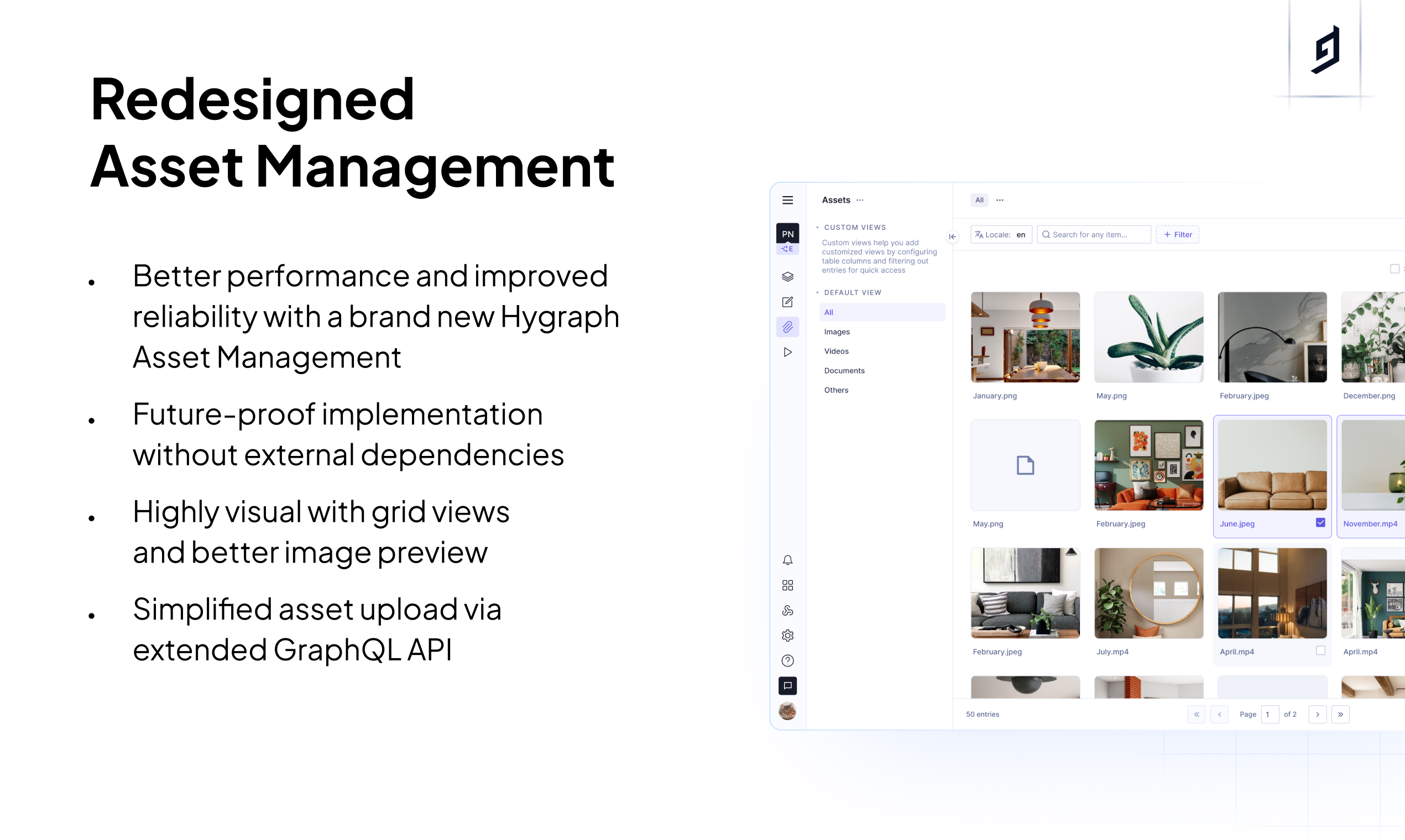Select the Videos view in Default View
This screenshot has height=840, width=1405.
coord(837,351)
